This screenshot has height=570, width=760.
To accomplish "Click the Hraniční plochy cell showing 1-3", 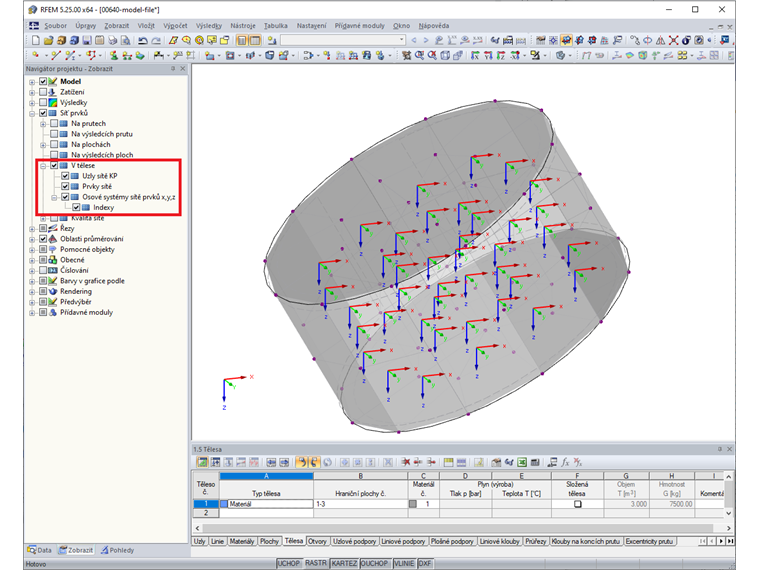I will click(x=361, y=504).
